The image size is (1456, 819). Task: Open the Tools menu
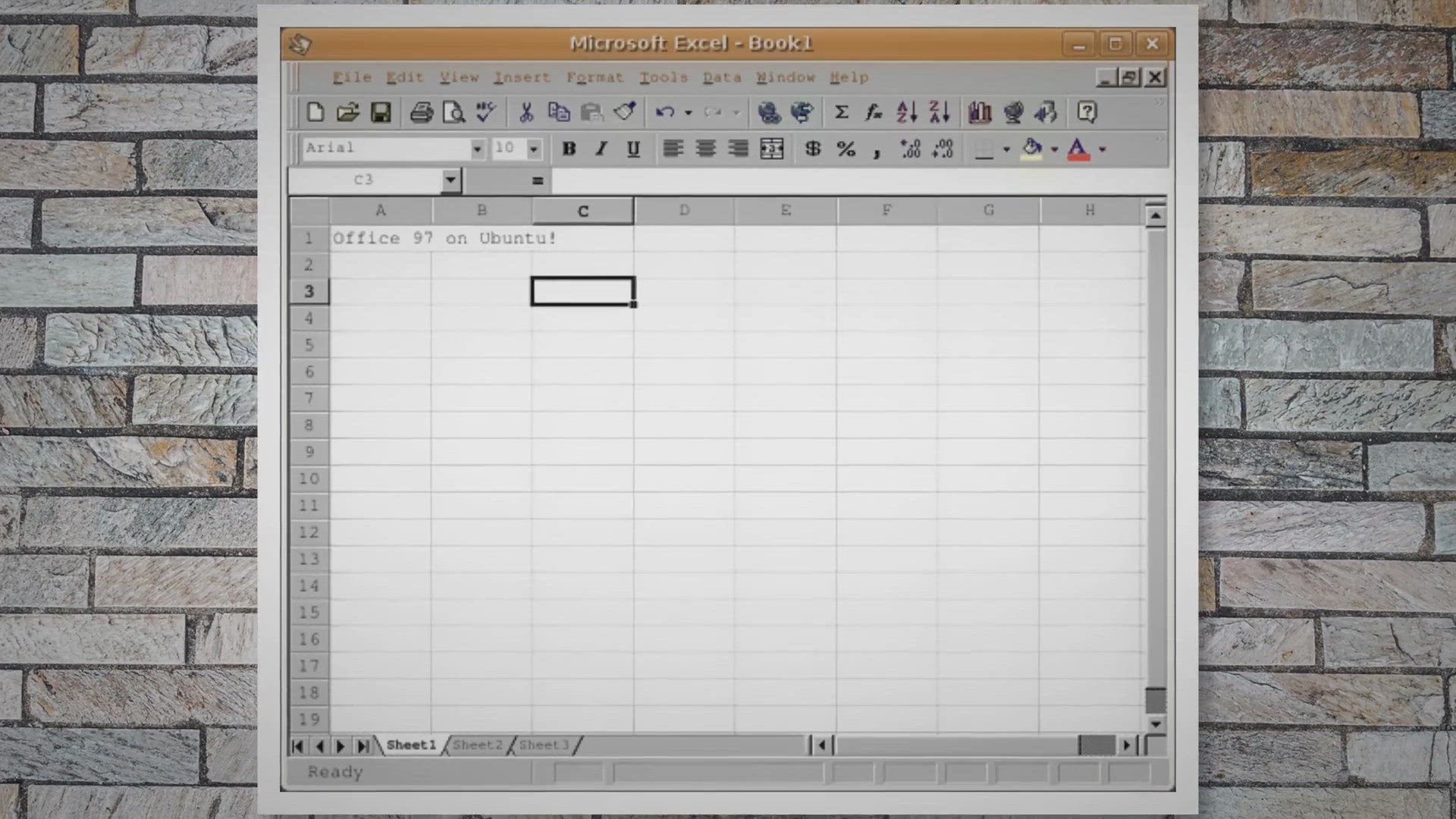[x=663, y=77]
